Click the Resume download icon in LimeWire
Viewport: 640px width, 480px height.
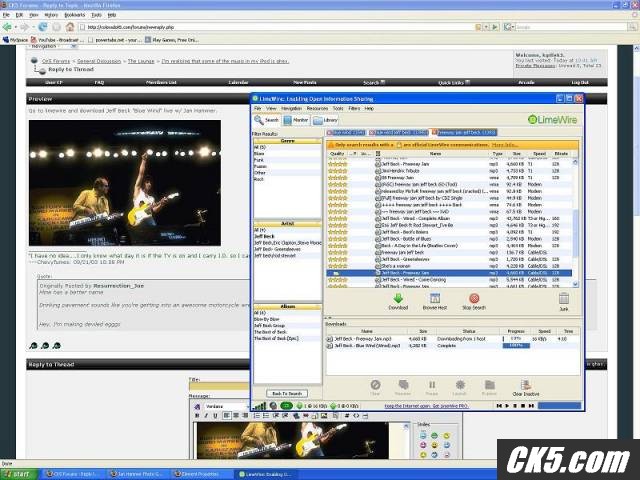pos(403,384)
